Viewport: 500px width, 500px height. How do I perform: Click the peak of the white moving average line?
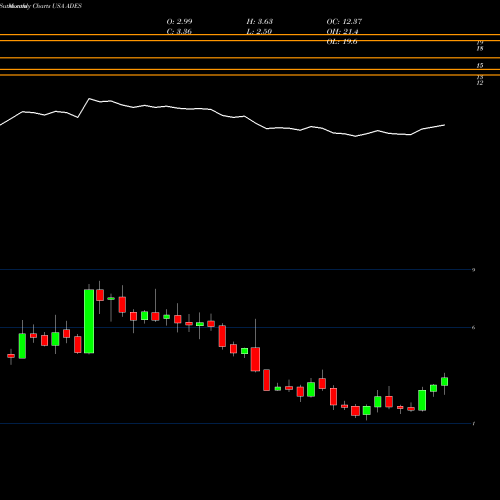pyautogui.click(x=89, y=99)
